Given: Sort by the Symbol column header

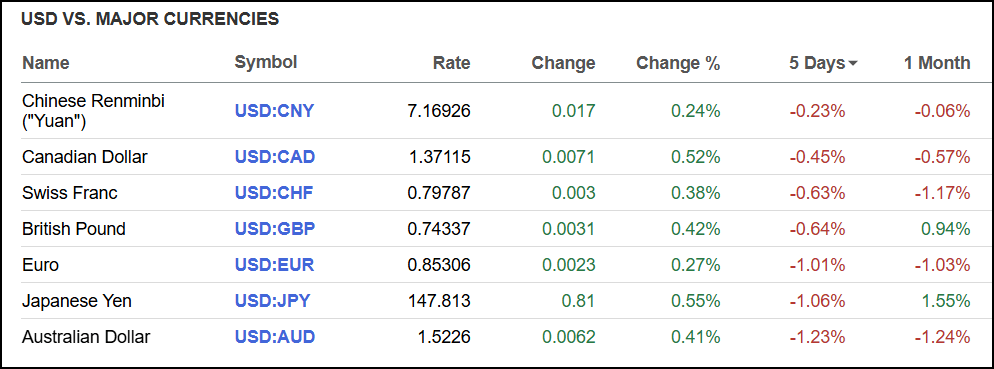Looking at the screenshot, I should click(266, 62).
